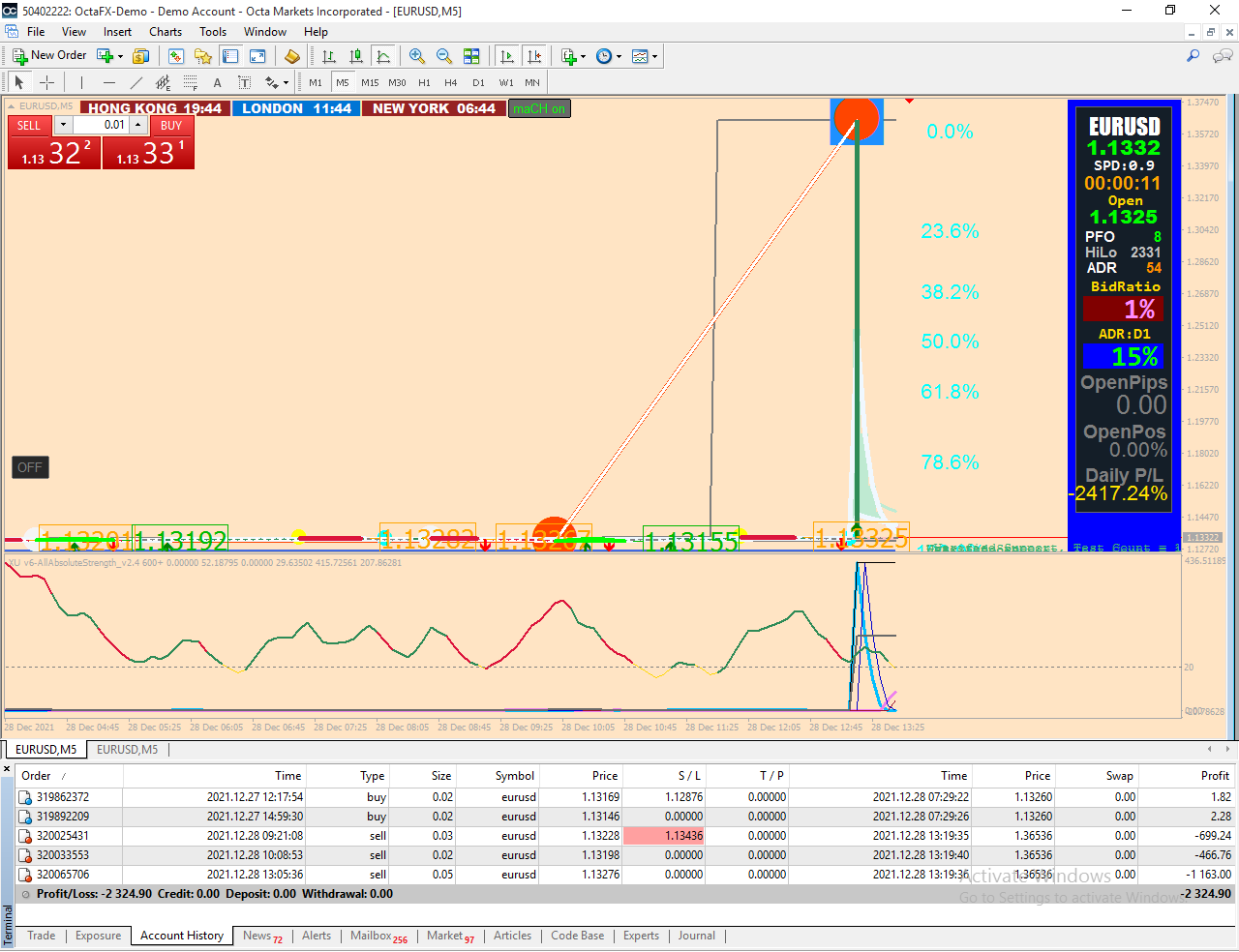Click the Tile Windows icon
Image resolution: width=1239 pixels, height=952 pixels.
[x=471, y=56]
